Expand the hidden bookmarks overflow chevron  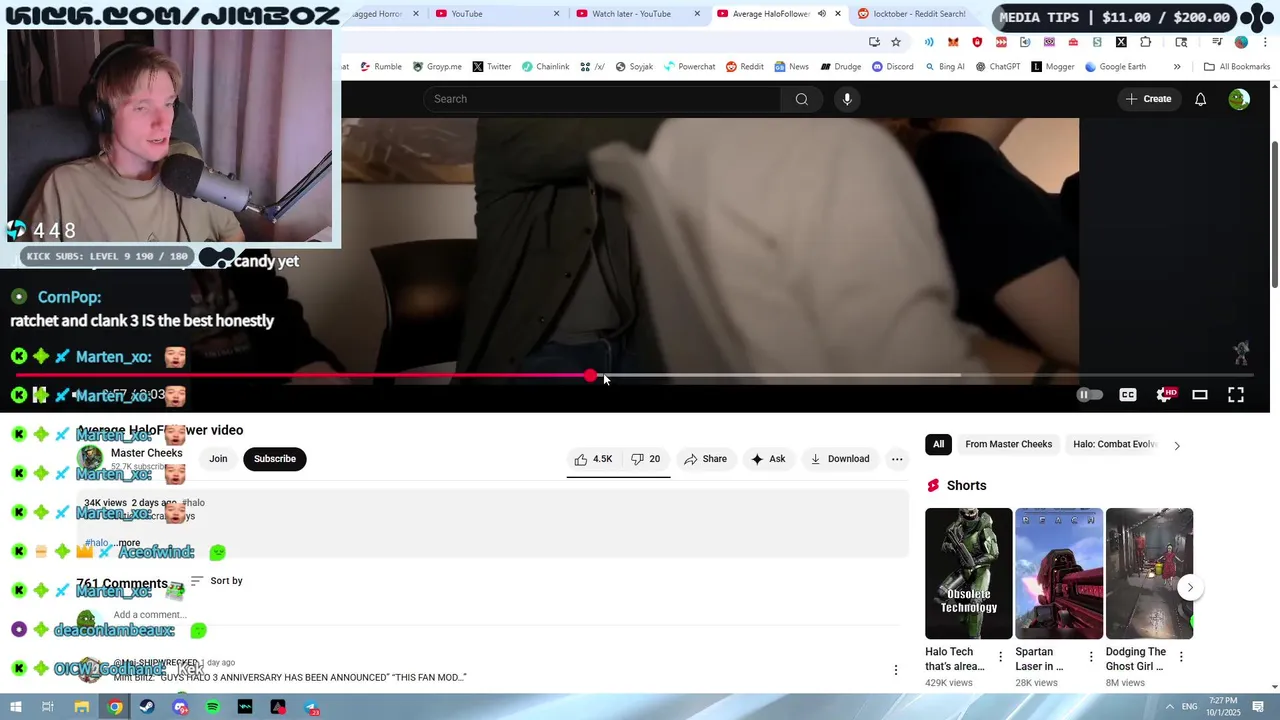coord(1177,67)
